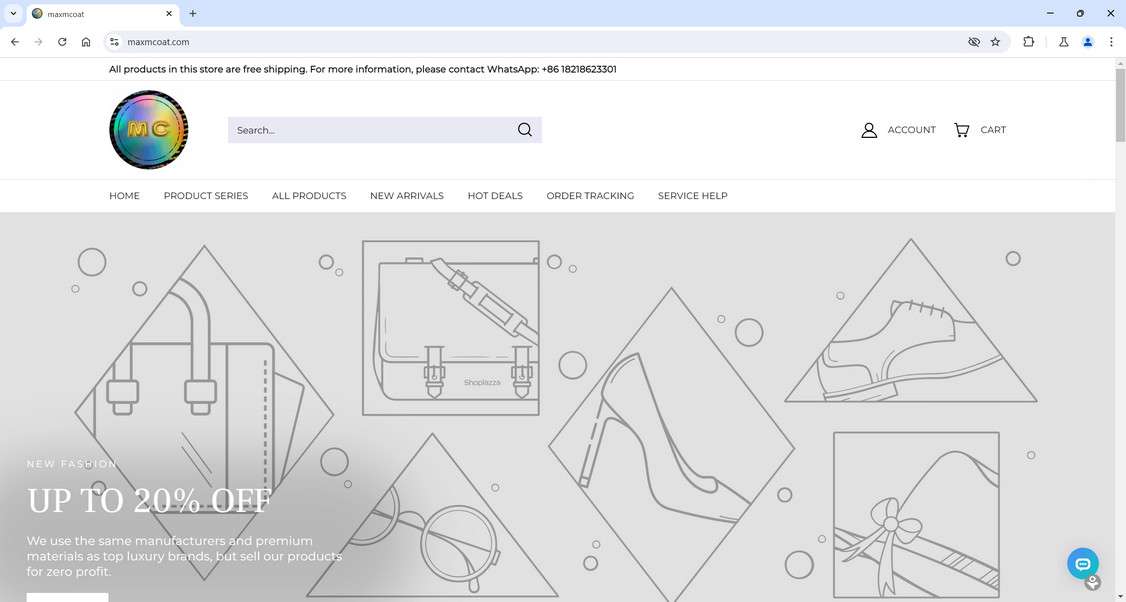Open the shopping cart icon

[x=962, y=130]
